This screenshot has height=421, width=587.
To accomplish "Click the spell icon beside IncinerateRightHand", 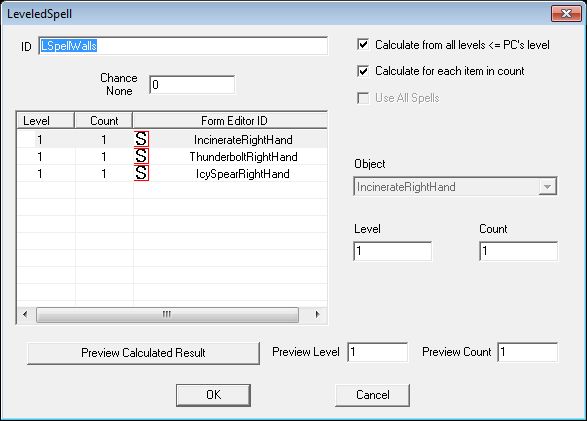I will [x=142, y=139].
